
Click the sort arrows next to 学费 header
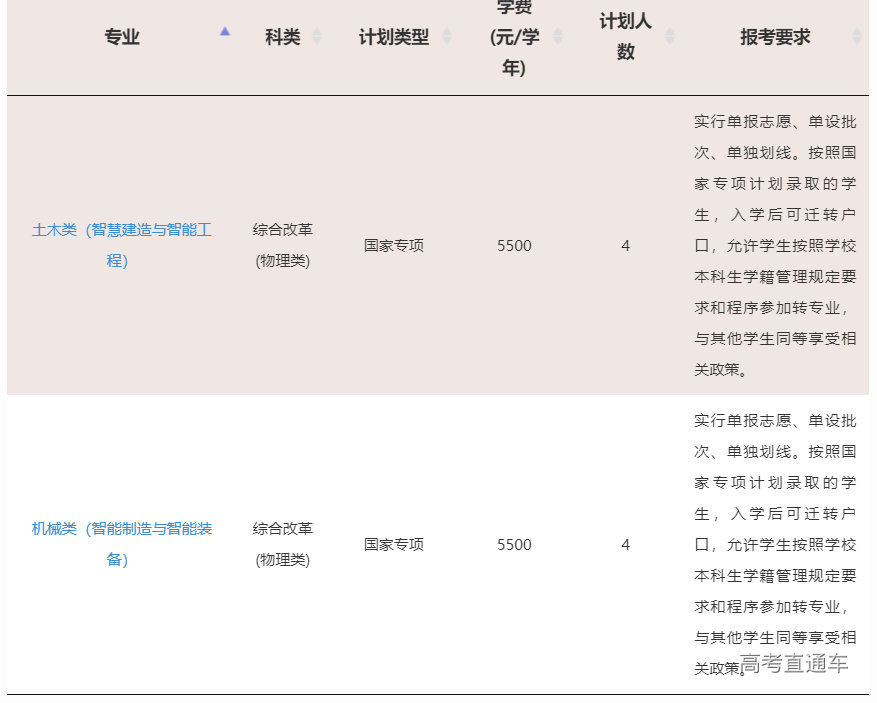pos(558,37)
